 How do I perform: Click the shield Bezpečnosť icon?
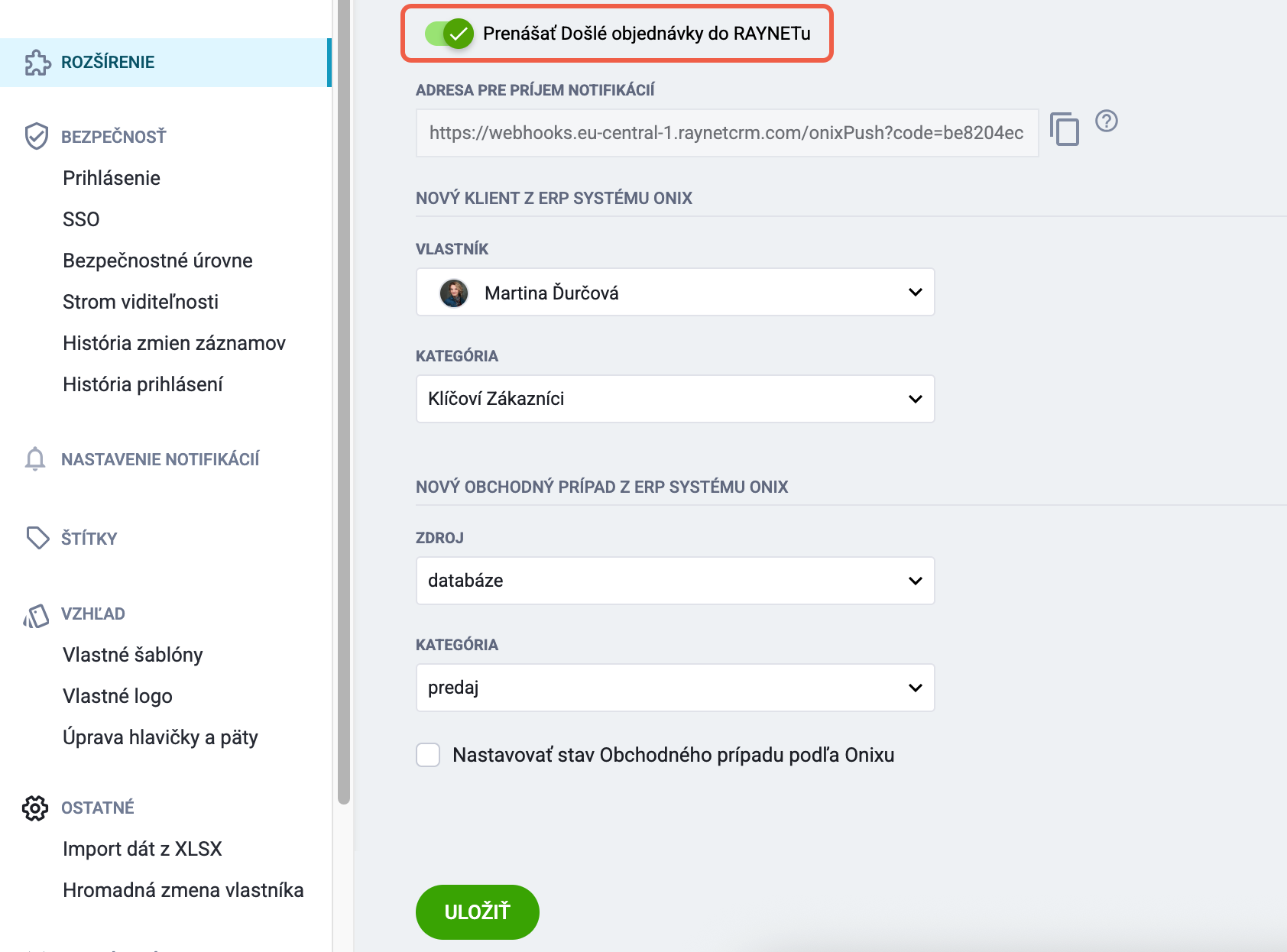point(36,136)
